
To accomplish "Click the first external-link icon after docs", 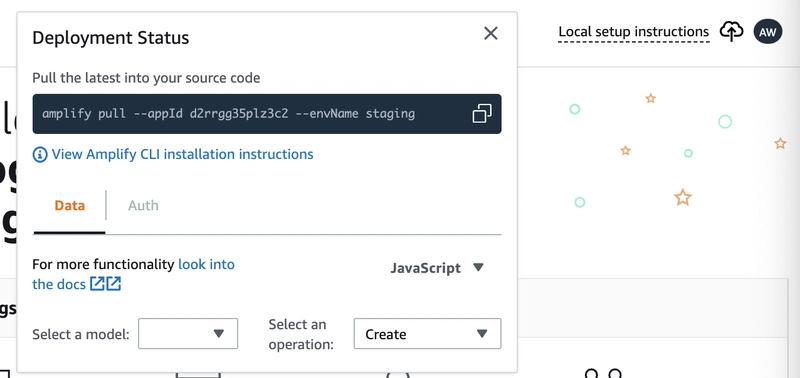I will tap(97, 284).
